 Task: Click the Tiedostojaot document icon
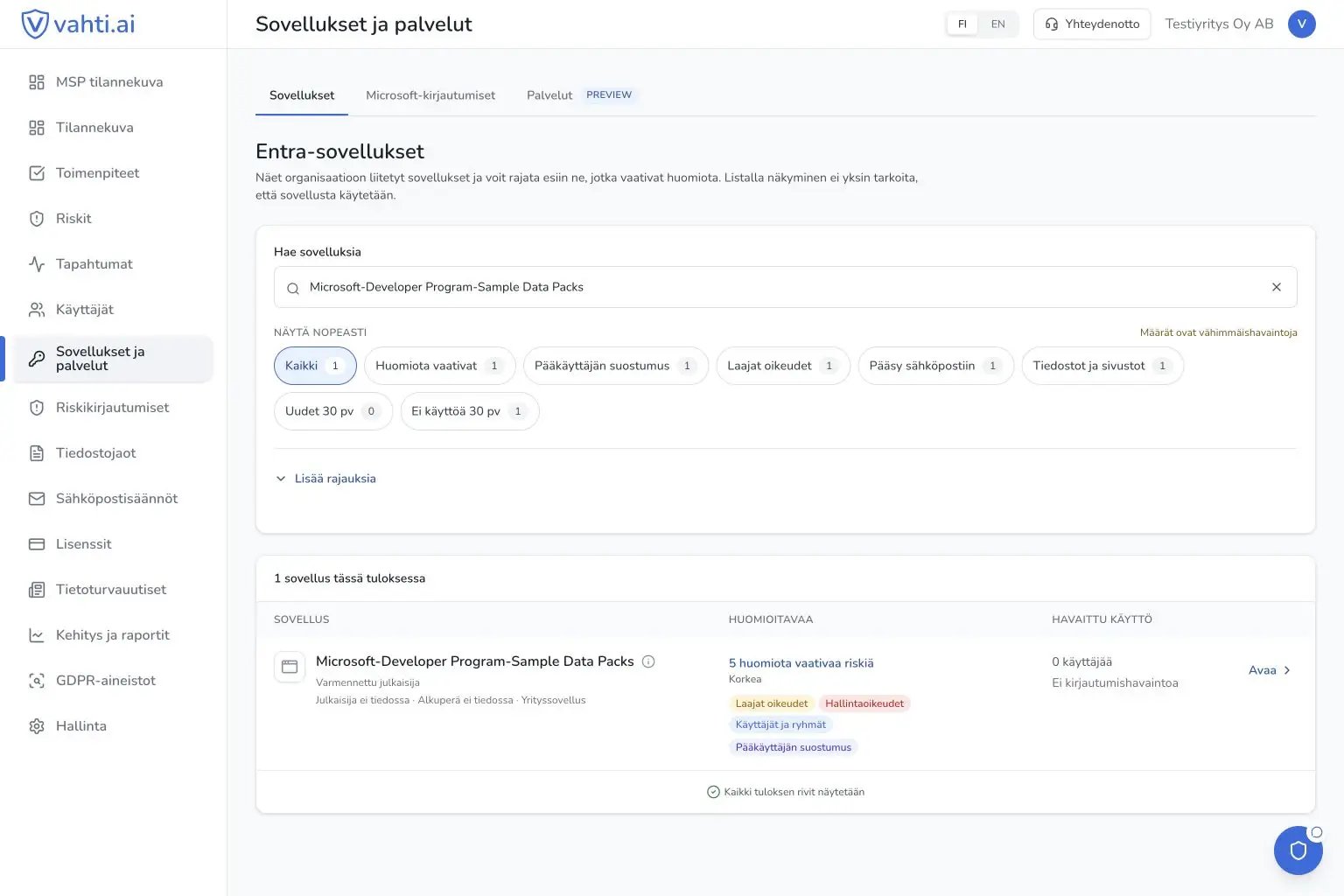point(37,453)
